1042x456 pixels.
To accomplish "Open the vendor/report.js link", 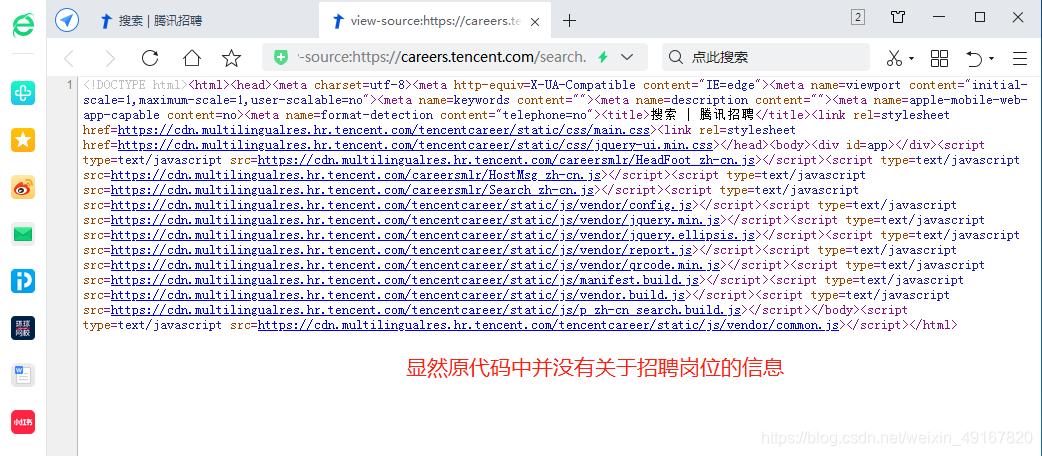I will click(x=401, y=250).
